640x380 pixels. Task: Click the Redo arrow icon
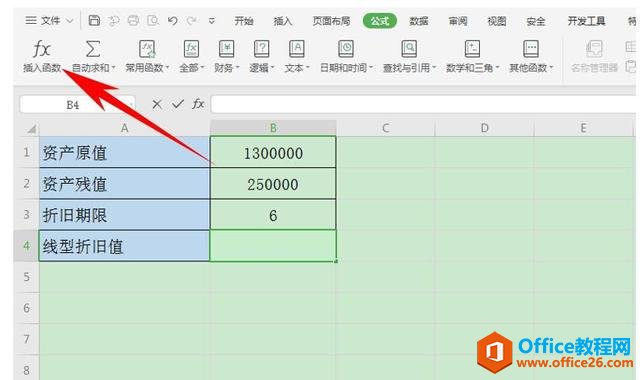click(x=191, y=20)
